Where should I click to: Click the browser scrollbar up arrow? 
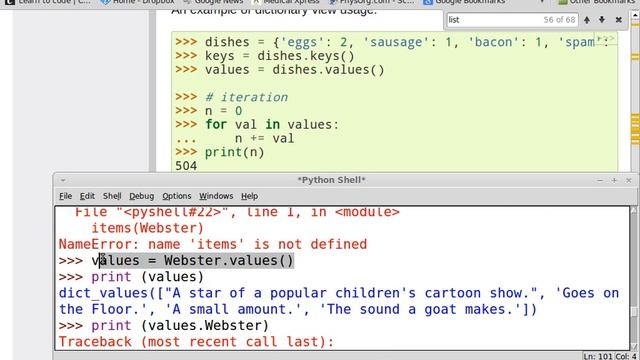(635, 16)
